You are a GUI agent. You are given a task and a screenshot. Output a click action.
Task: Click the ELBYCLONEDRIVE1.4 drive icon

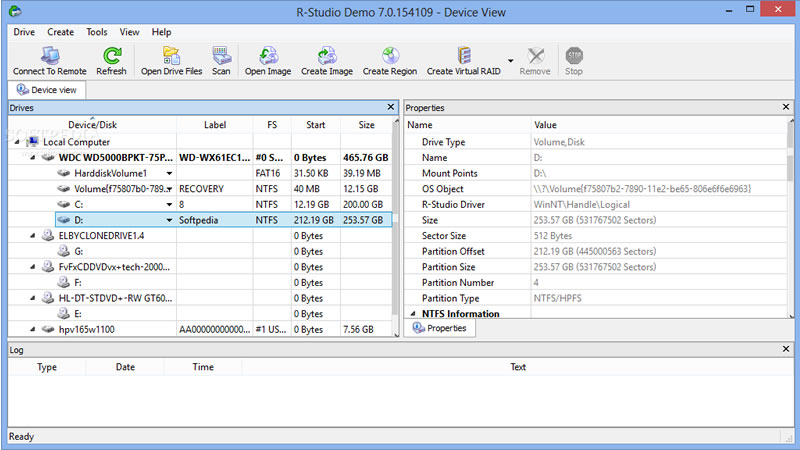point(48,235)
